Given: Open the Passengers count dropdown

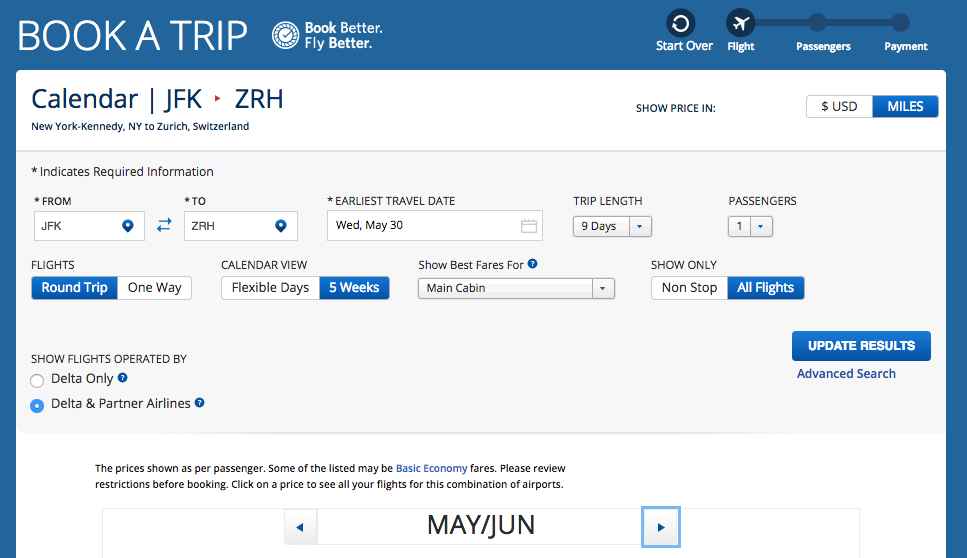Looking at the screenshot, I should coord(750,226).
